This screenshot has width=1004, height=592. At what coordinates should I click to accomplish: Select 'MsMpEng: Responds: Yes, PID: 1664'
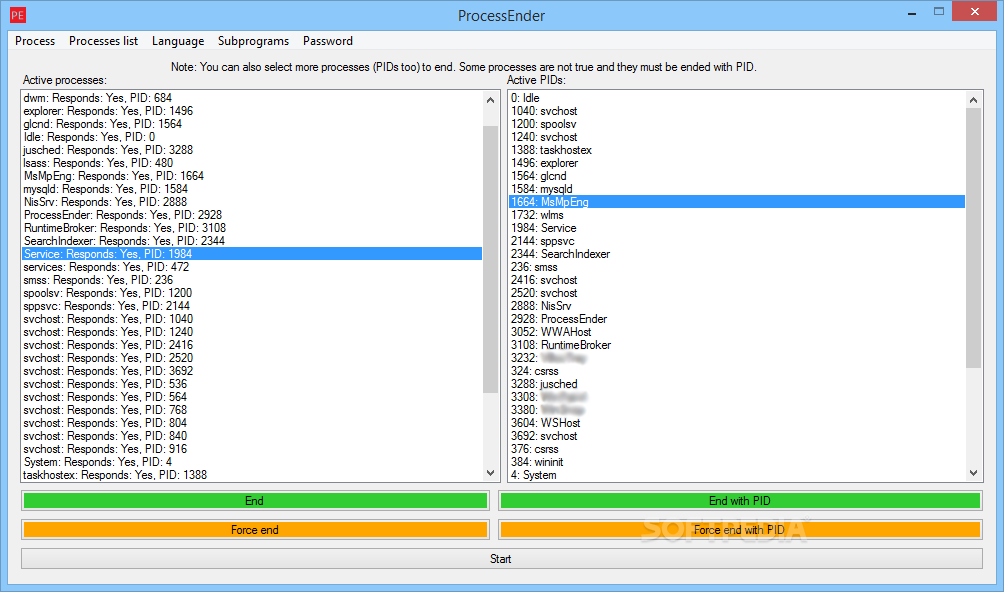tap(252, 176)
